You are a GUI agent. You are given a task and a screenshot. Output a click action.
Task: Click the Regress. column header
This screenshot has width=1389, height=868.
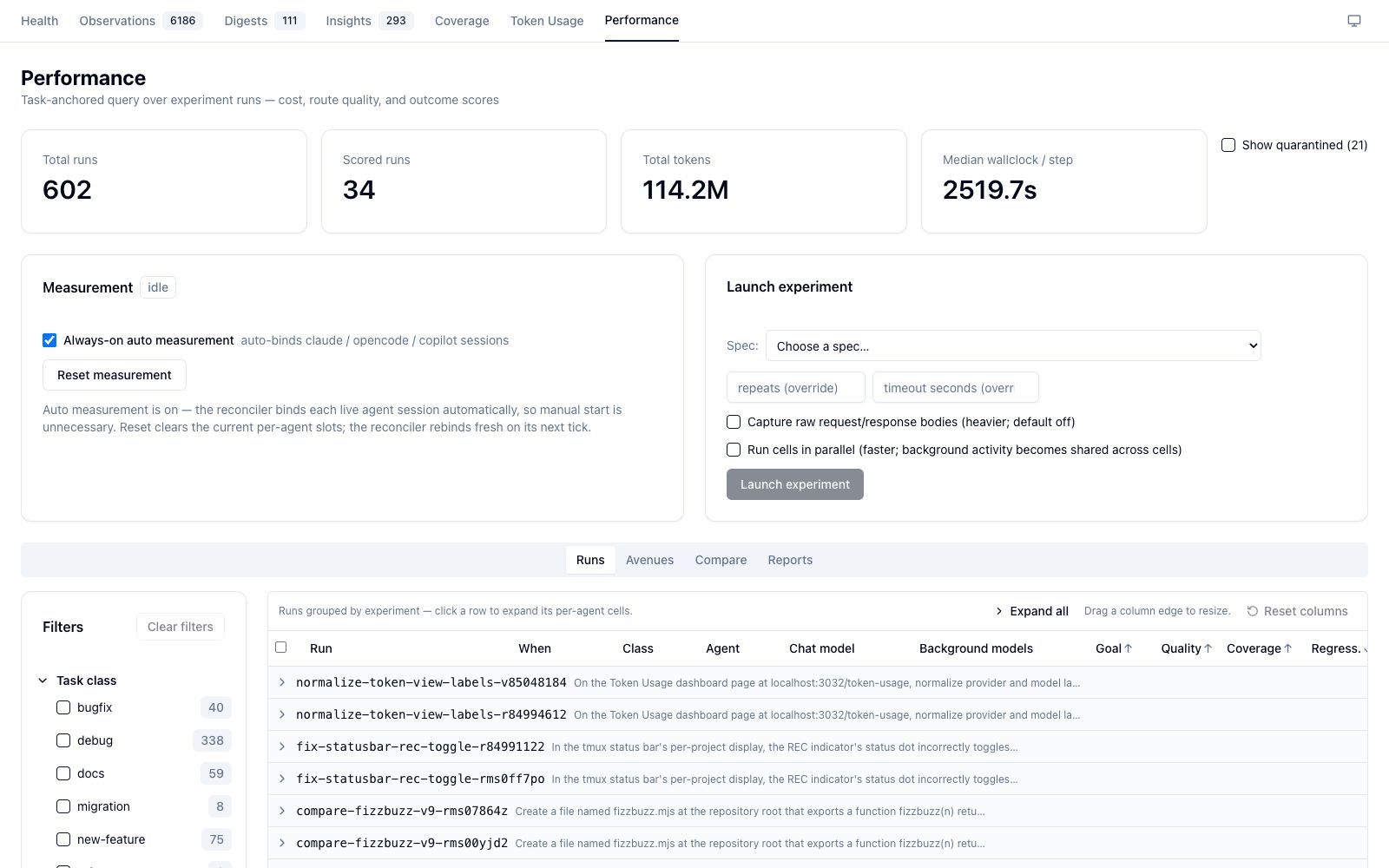pyautogui.click(x=1336, y=648)
